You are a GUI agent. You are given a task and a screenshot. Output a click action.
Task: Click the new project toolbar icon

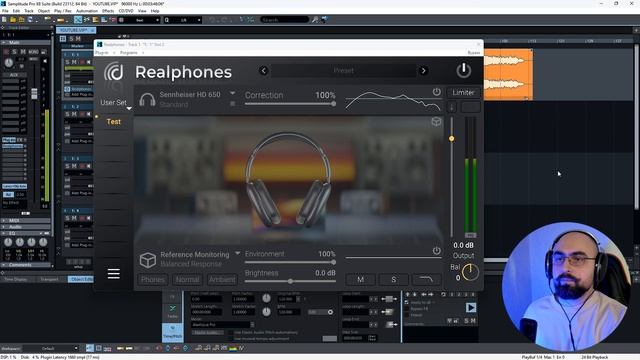(4, 20)
